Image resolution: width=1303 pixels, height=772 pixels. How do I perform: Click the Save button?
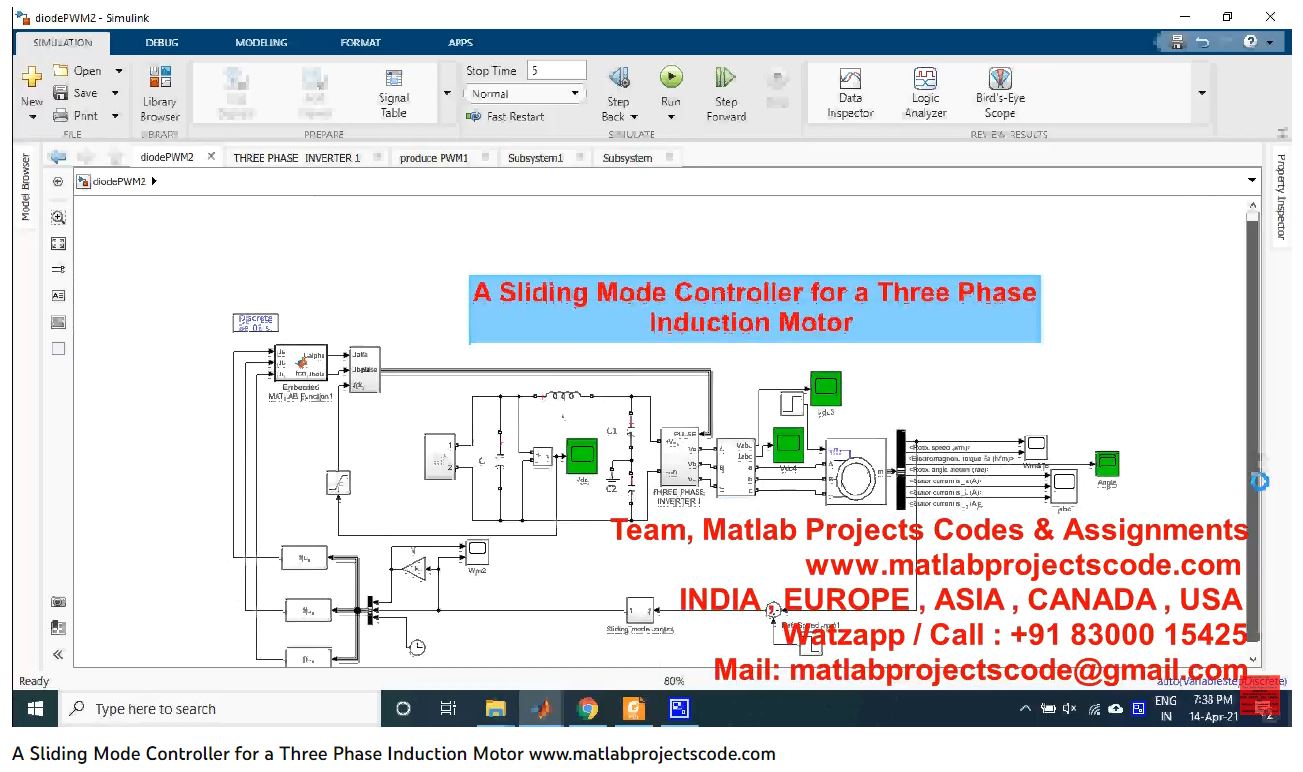[x=78, y=93]
